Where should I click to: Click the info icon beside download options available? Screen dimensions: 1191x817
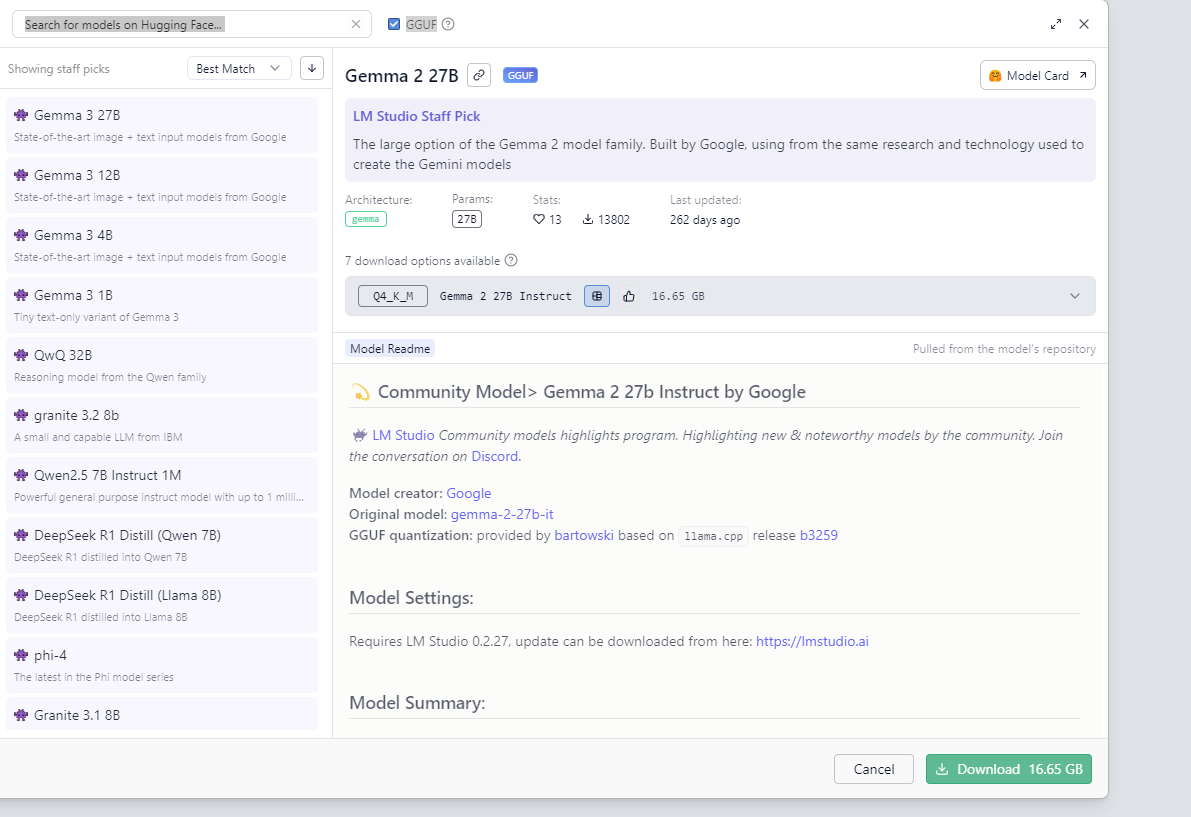click(x=511, y=261)
